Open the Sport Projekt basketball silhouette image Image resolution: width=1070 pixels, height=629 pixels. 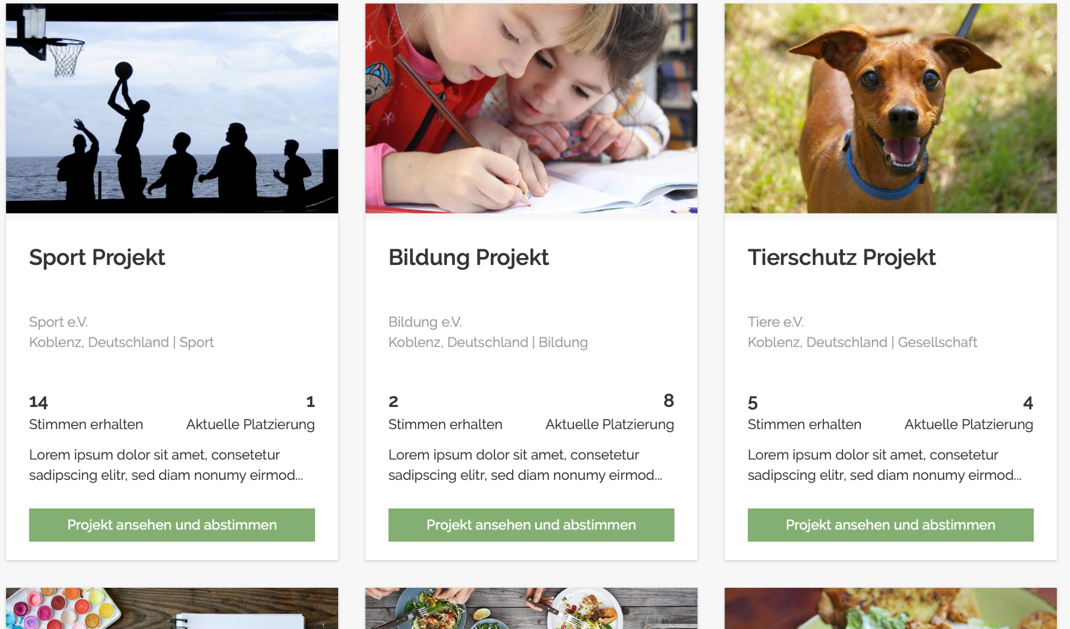pos(172,108)
